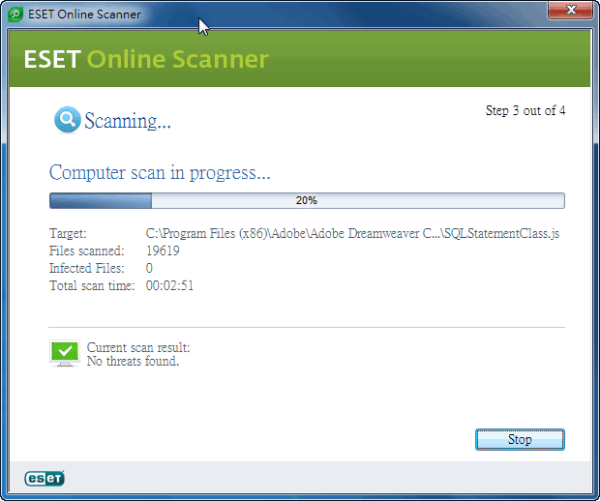Click the Total scan time value
600x501 pixels.
point(170,286)
